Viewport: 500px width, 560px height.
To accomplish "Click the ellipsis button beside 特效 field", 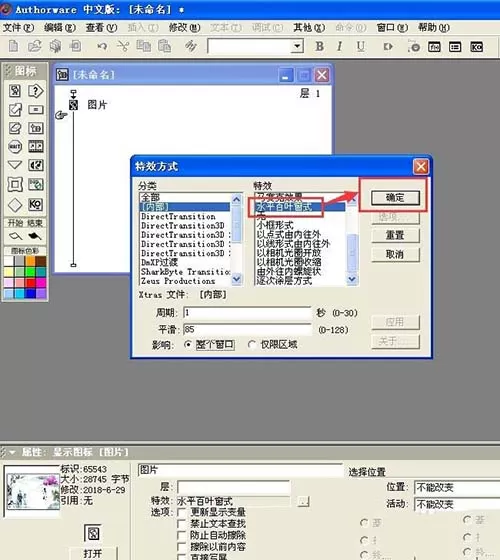I will [303, 501].
